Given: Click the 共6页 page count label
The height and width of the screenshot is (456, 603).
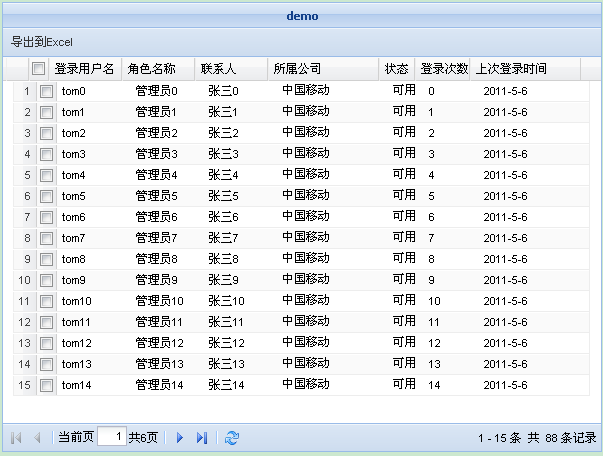Looking at the screenshot, I should click(x=143, y=438).
